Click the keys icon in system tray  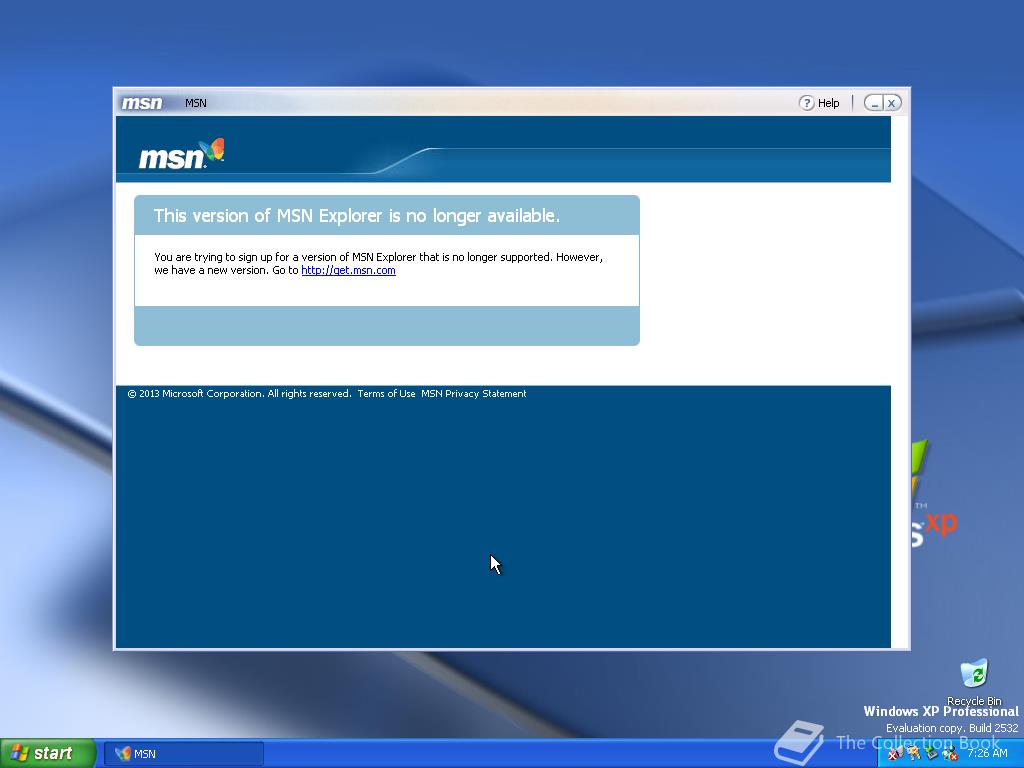(914, 753)
